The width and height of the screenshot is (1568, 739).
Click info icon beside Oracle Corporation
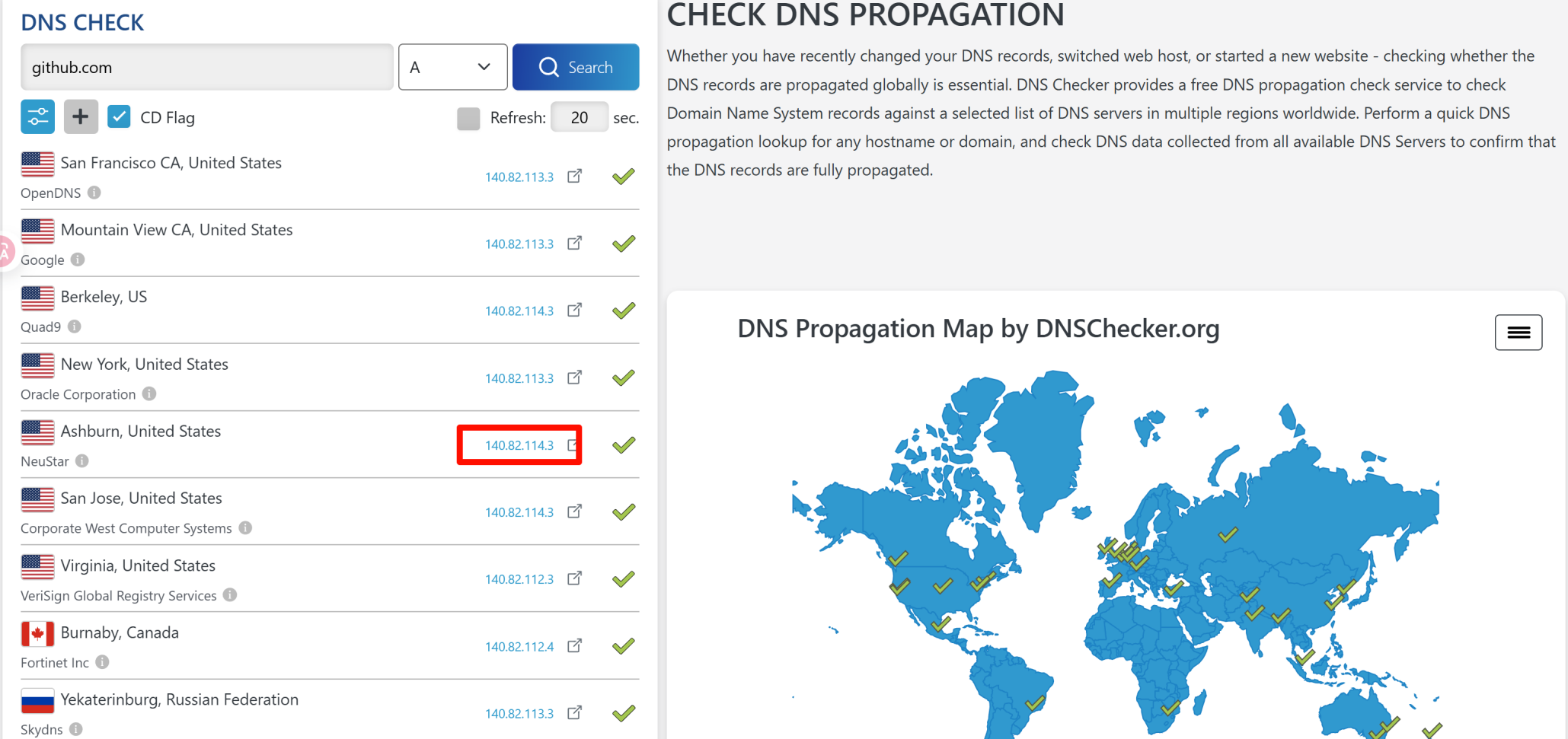[149, 393]
